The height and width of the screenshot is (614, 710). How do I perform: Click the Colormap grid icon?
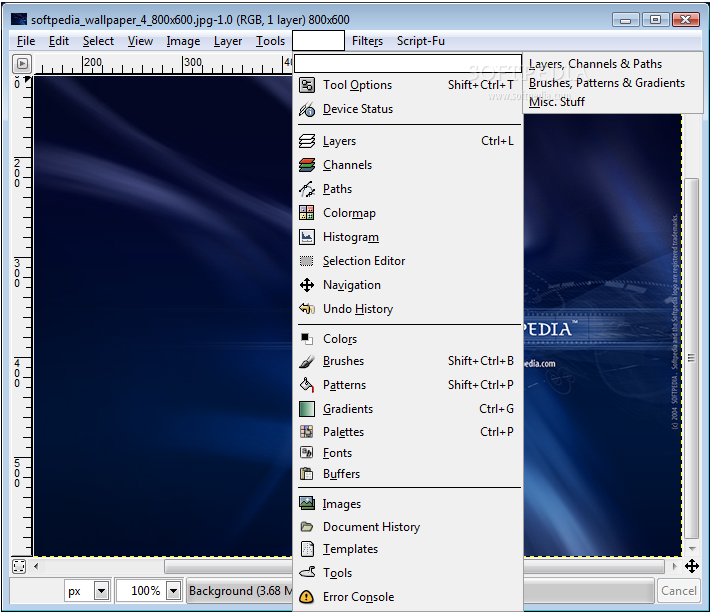pos(307,212)
